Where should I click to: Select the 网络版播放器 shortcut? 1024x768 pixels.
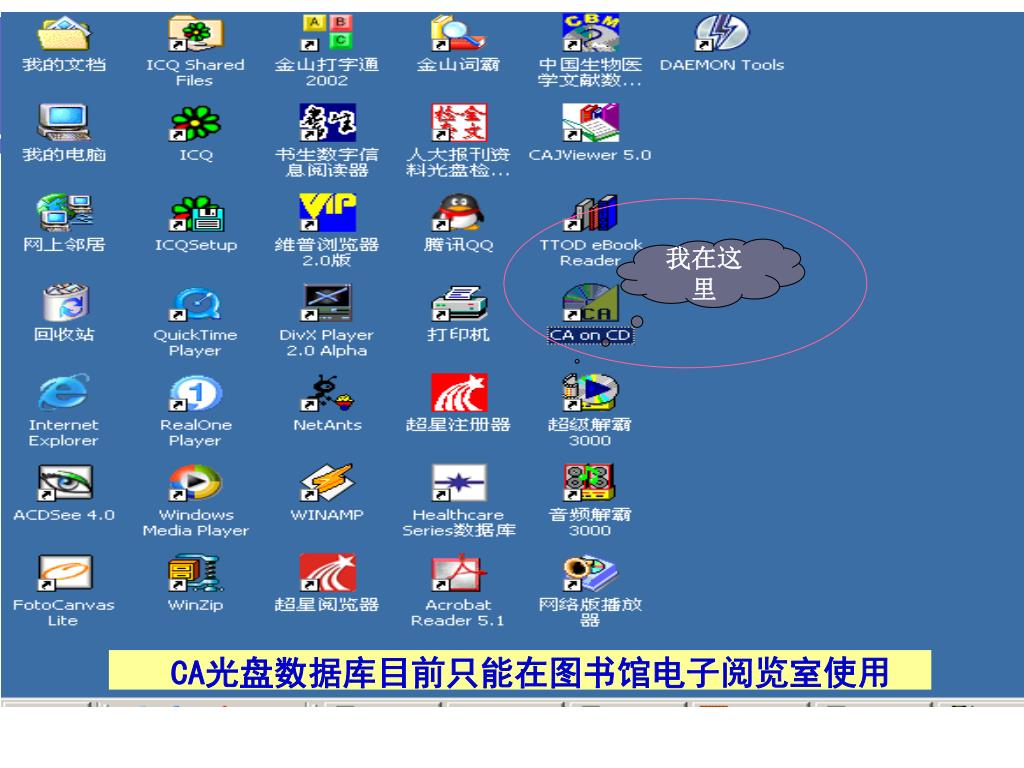[590, 573]
